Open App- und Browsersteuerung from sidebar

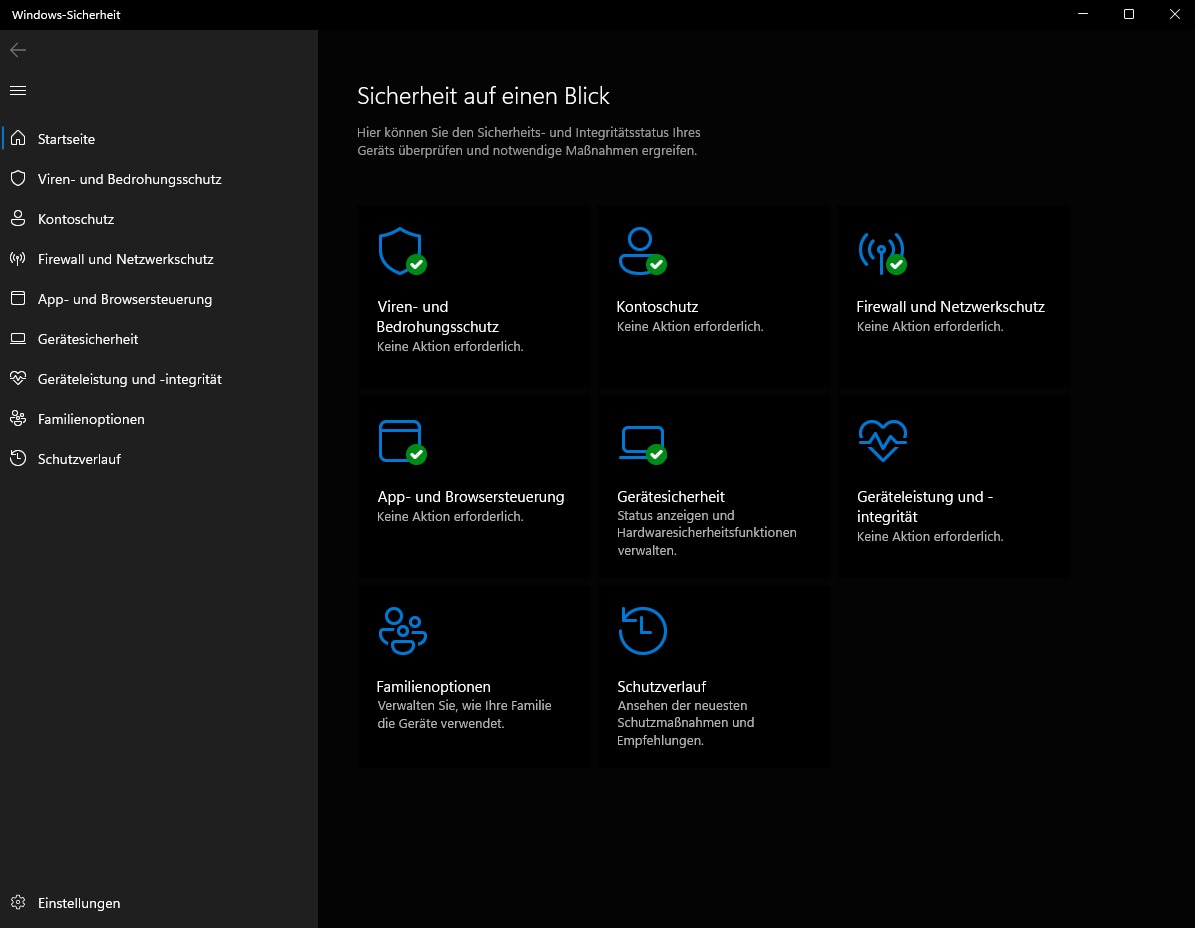tap(124, 299)
